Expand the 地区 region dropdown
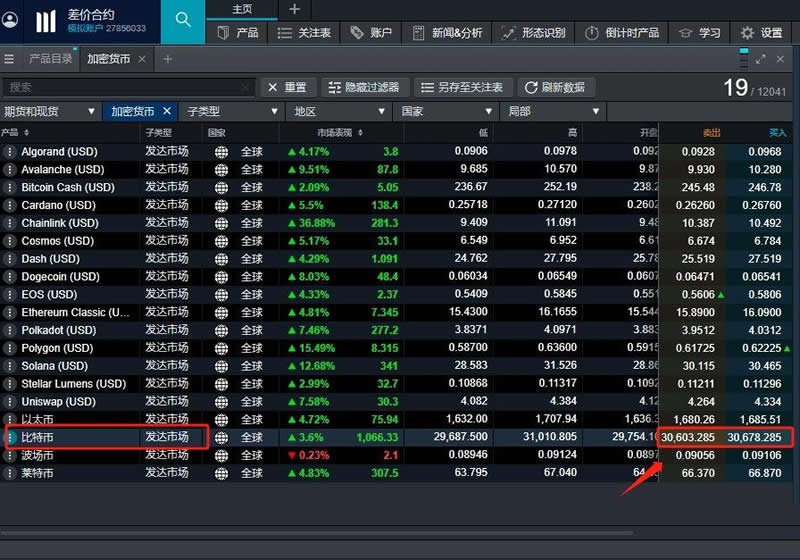The height and width of the screenshot is (560, 800). (338, 112)
